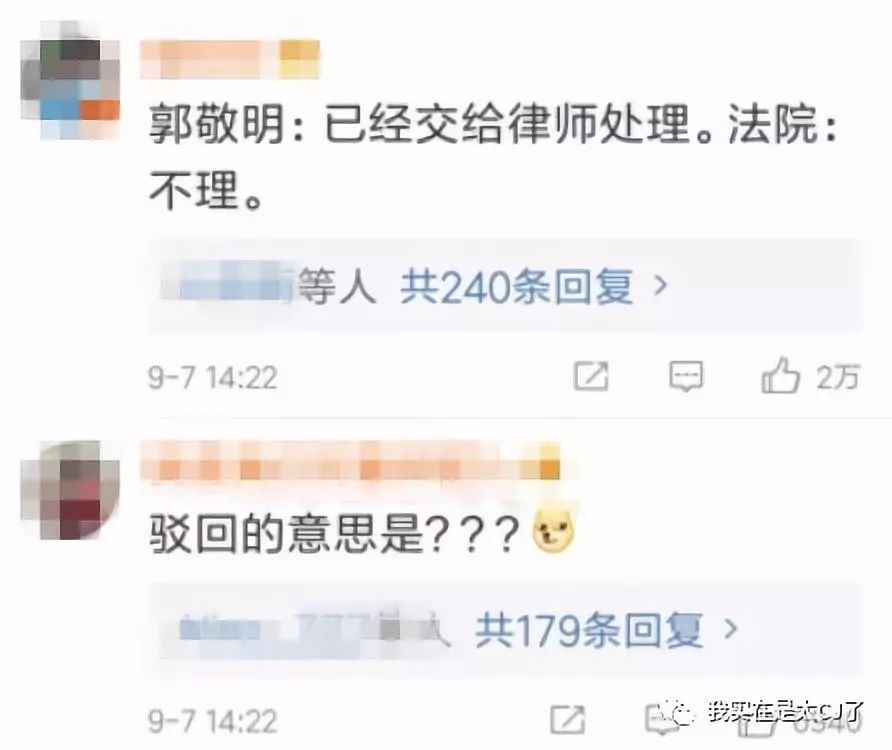Click the 驳回的意思是??? comment text
Screen dimensions: 892x750
pyautogui.click(x=334, y=534)
